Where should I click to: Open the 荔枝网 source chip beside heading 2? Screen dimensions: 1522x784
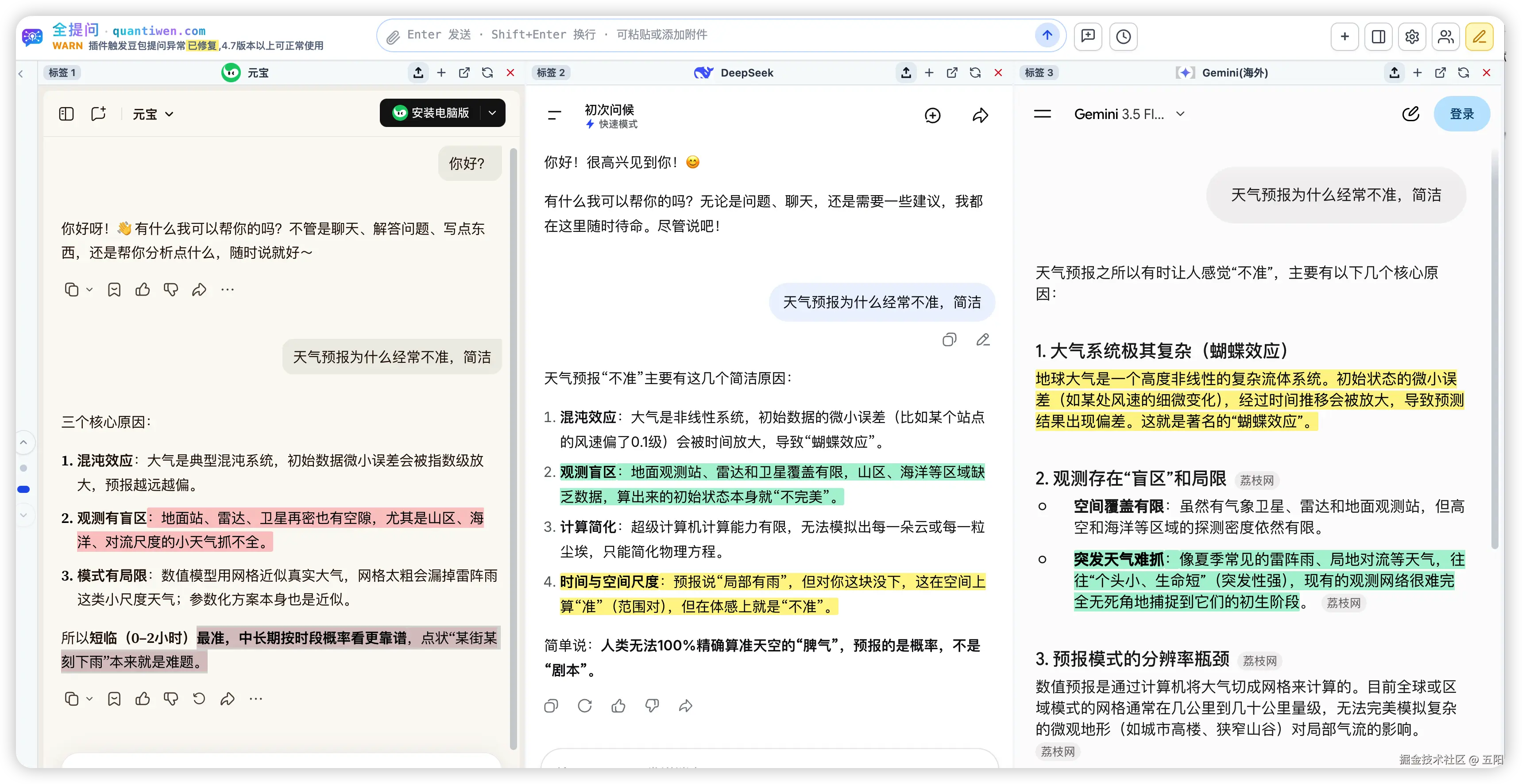pyautogui.click(x=1257, y=480)
